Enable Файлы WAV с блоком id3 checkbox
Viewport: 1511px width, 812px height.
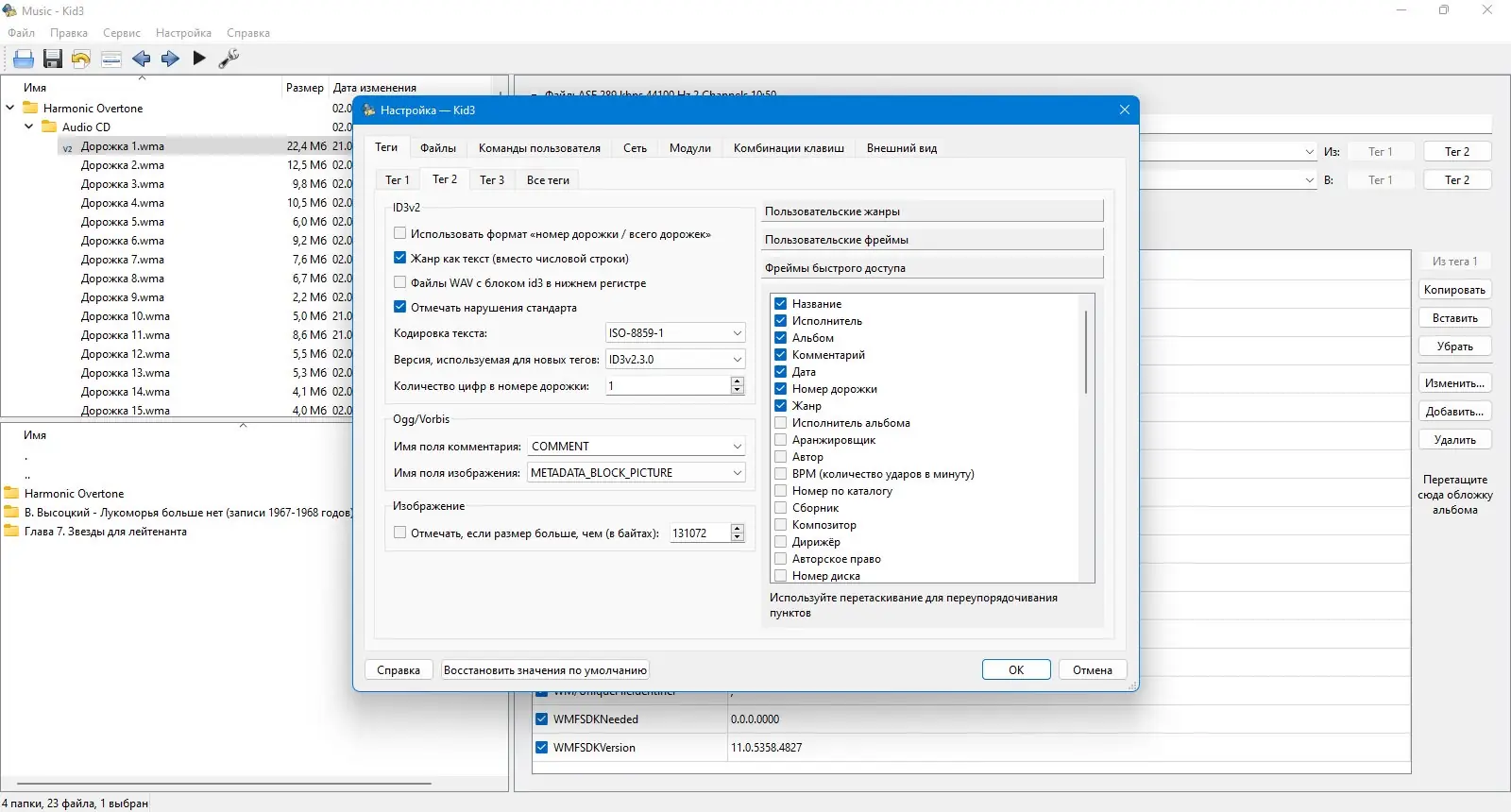(x=400, y=282)
